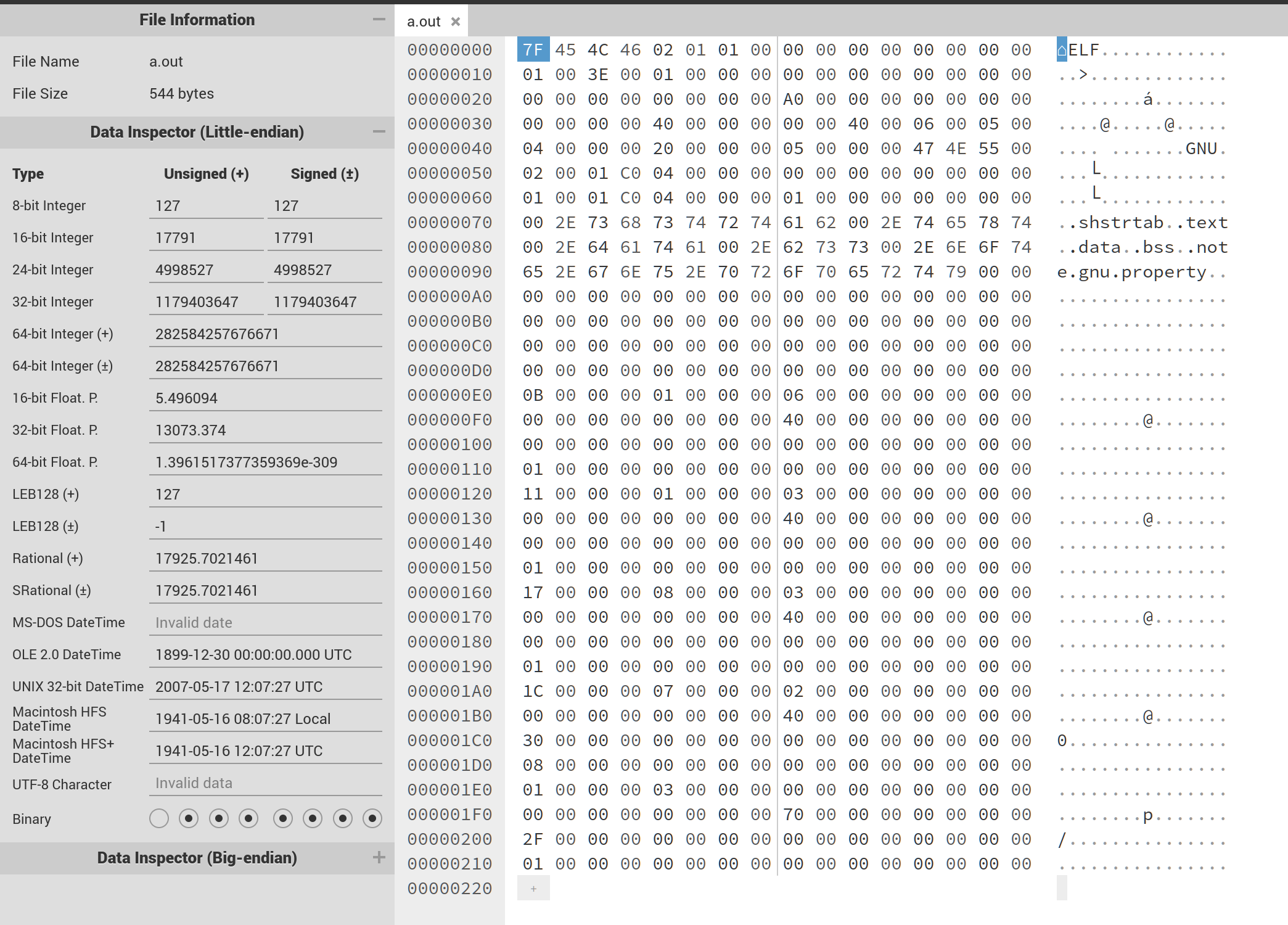Click the UNIX 32-bit DateTime field
This screenshot has height=925, width=1288.
[266, 687]
